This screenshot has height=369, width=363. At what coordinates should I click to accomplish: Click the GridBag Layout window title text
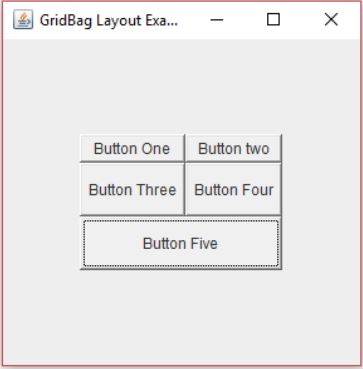tap(109, 21)
